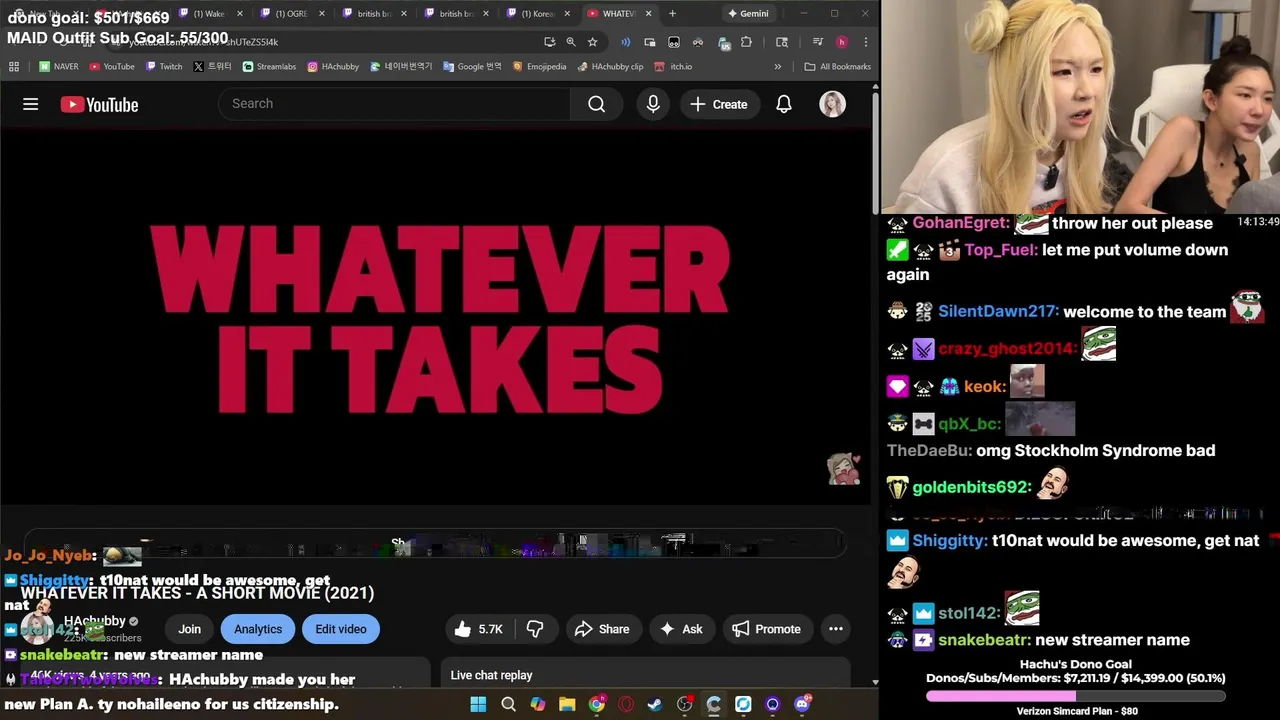This screenshot has height=720, width=1280.
Task: Click the HAchubby channel name
Action: coord(95,621)
